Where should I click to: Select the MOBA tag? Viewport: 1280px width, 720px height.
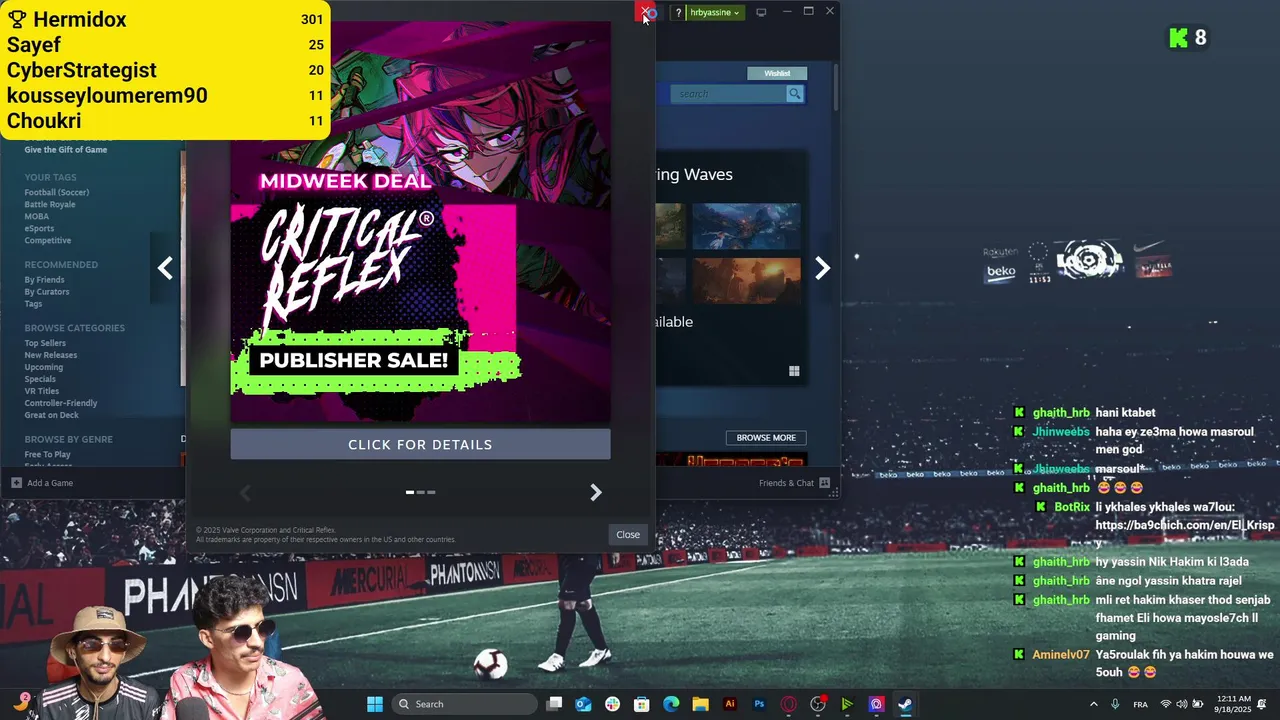tap(37, 216)
